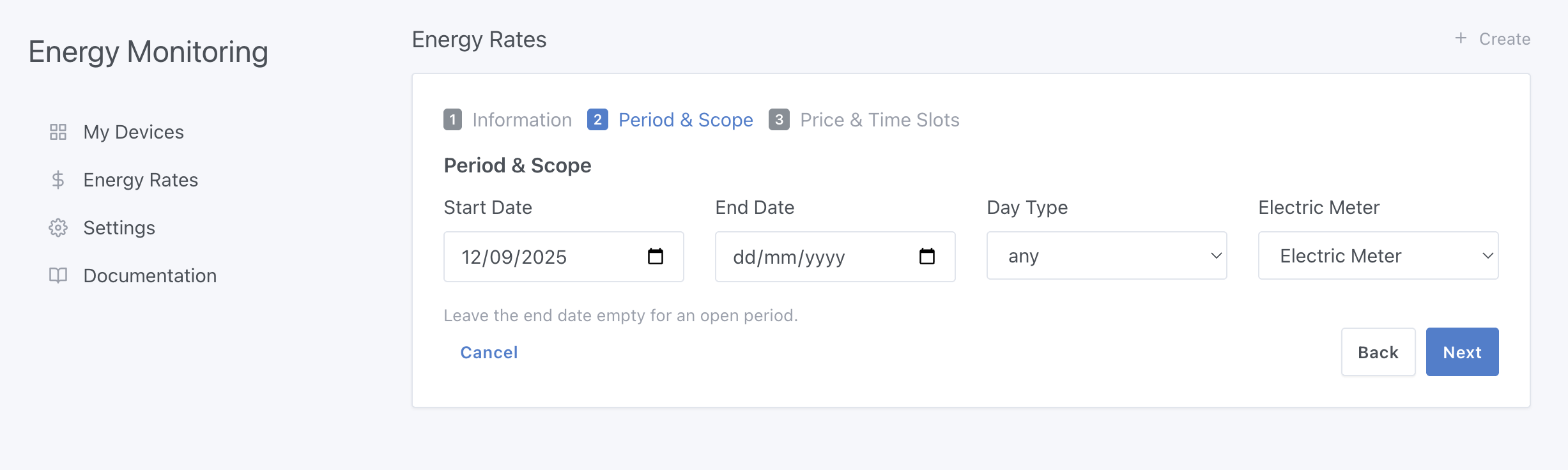Switch to the Information step
The image size is (1568, 470).
coord(521,120)
